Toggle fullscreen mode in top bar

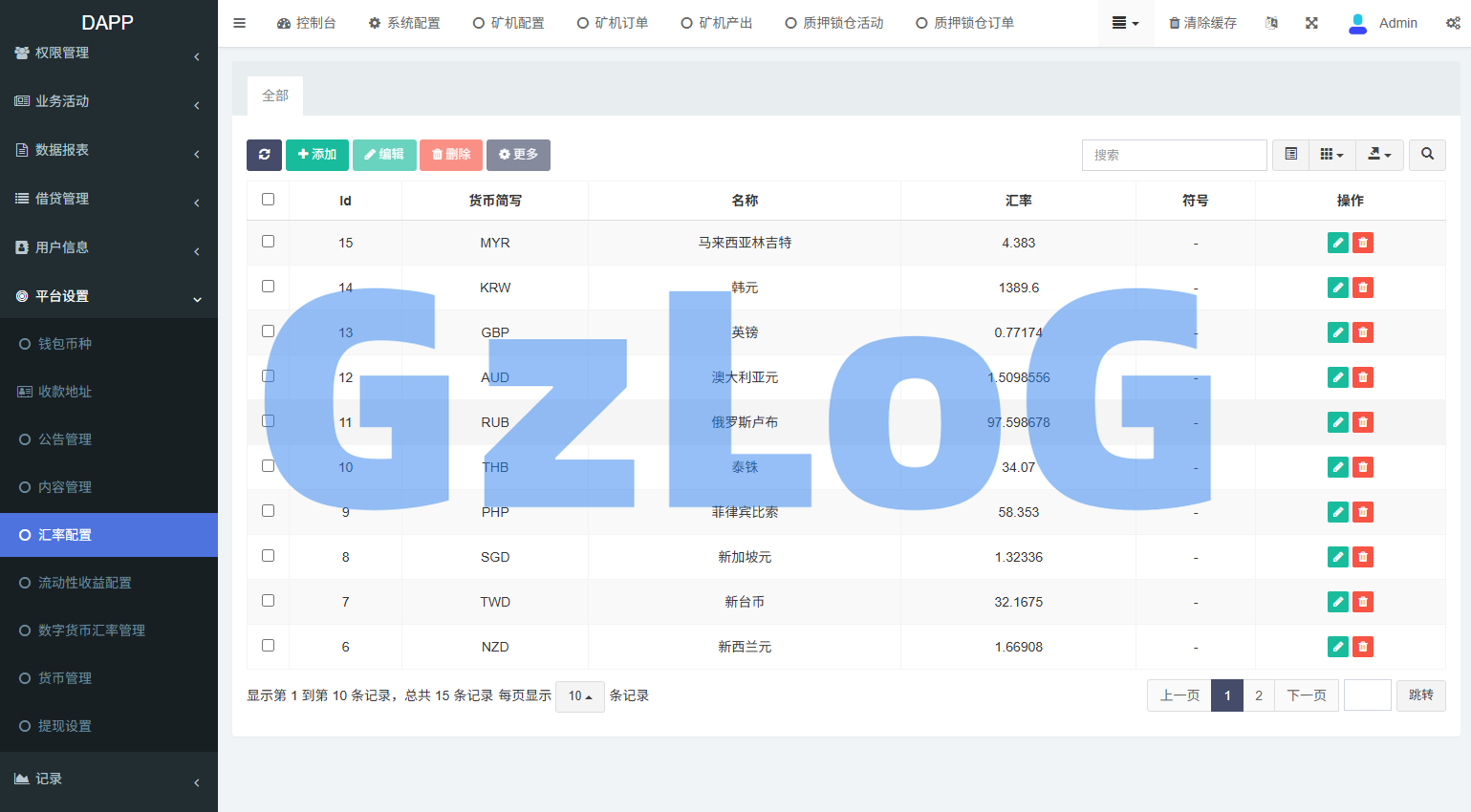point(1311,22)
